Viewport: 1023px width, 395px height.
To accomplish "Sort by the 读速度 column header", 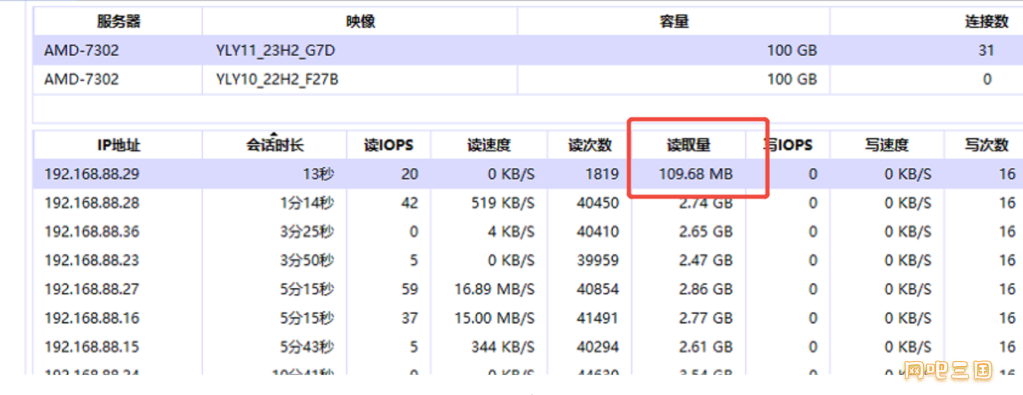I will pos(489,145).
